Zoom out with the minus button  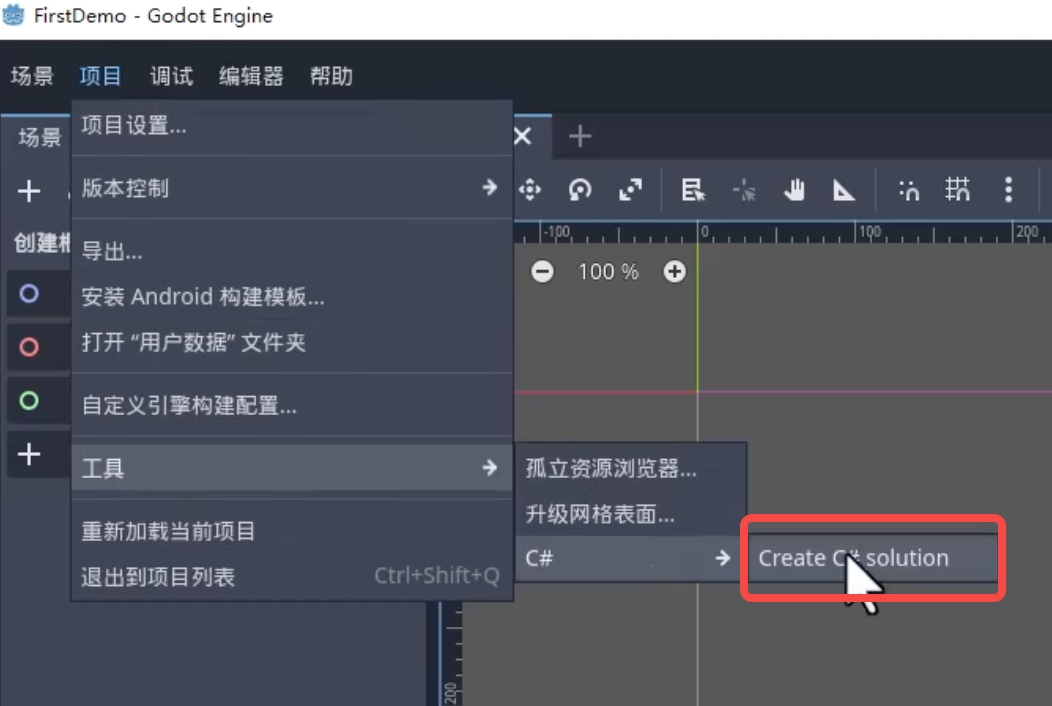(x=541, y=271)
